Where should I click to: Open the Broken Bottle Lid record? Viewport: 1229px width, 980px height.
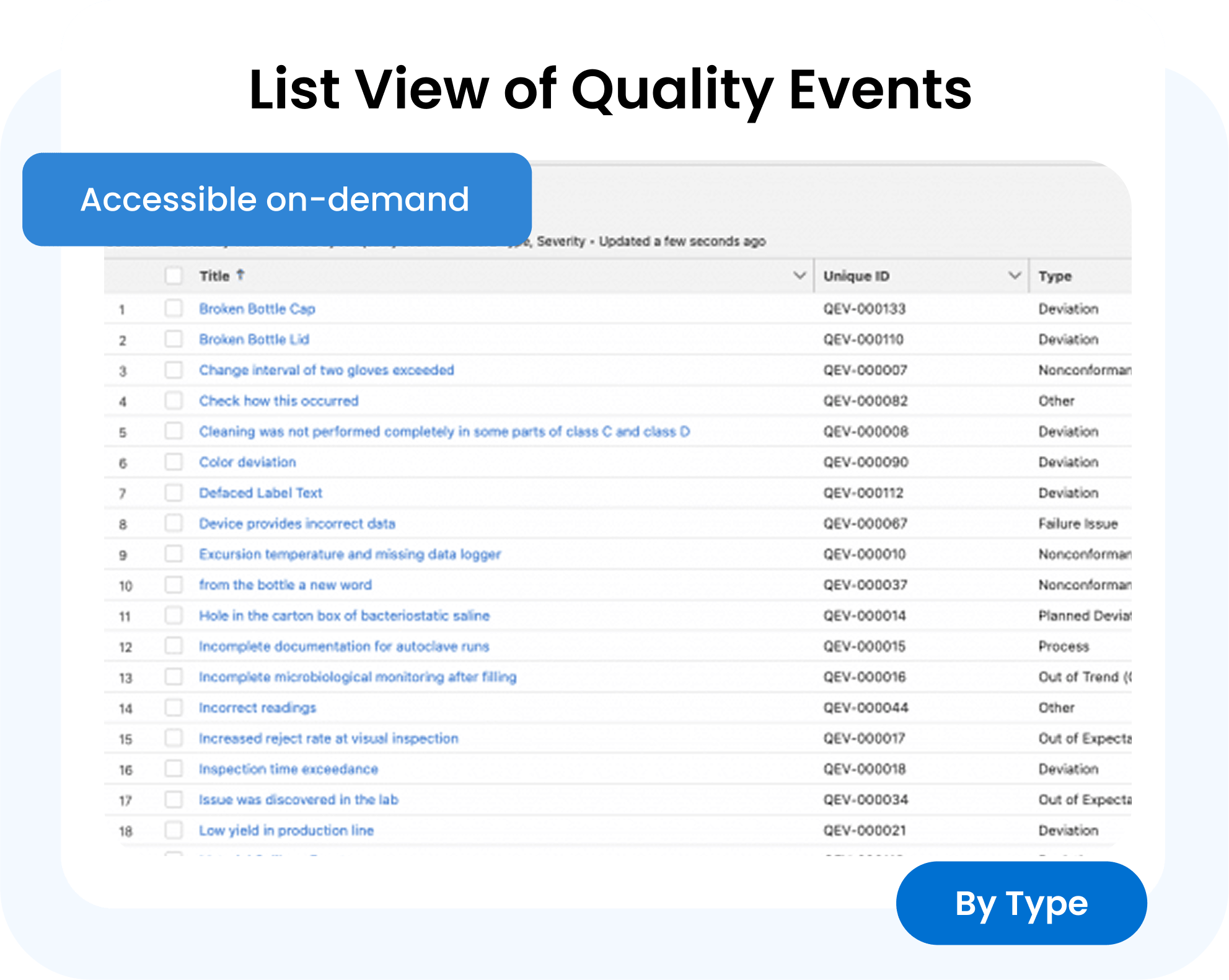point(253,339)
